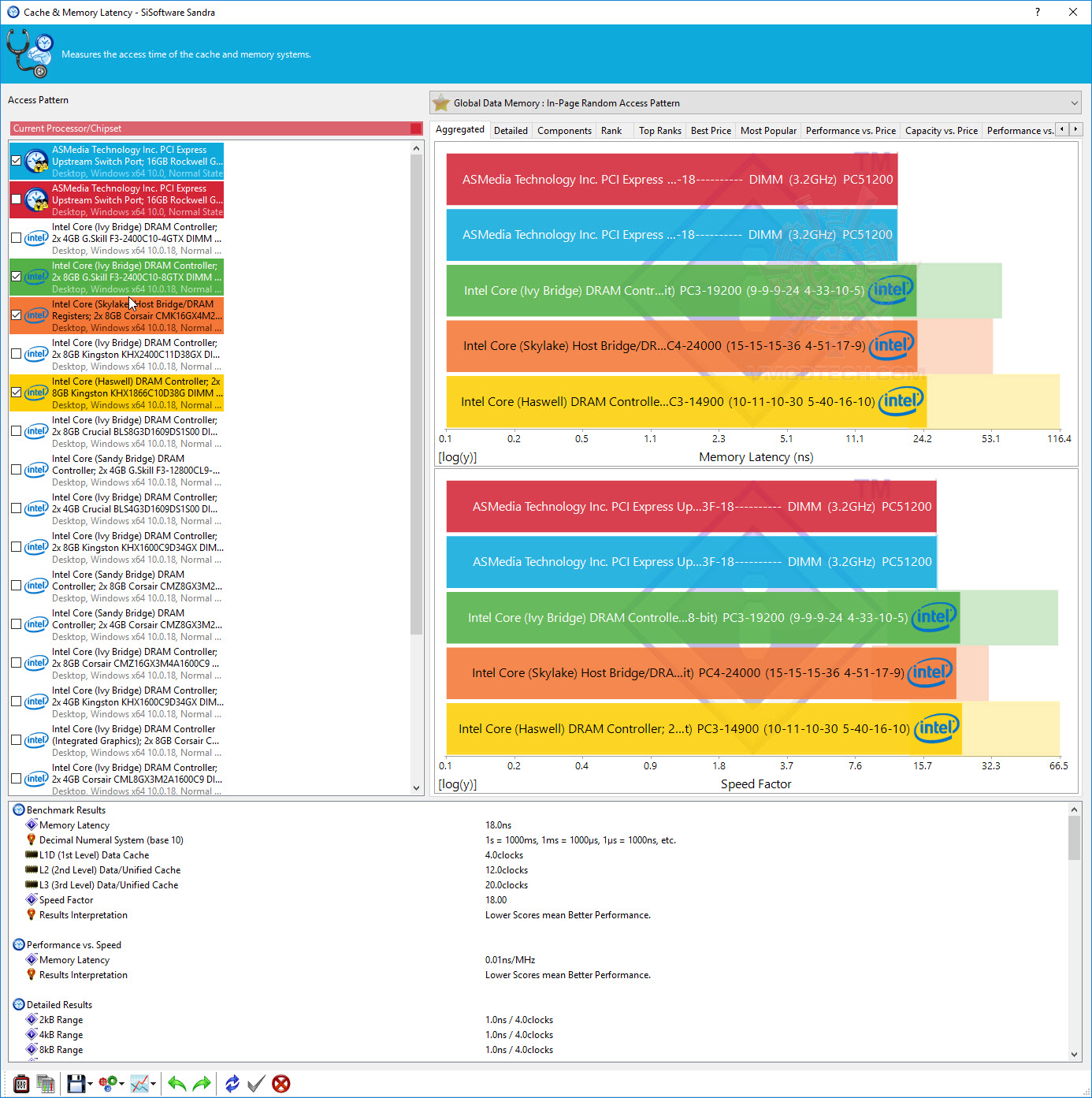Click the results pane scroll down arrow

coord(1074,1054)
